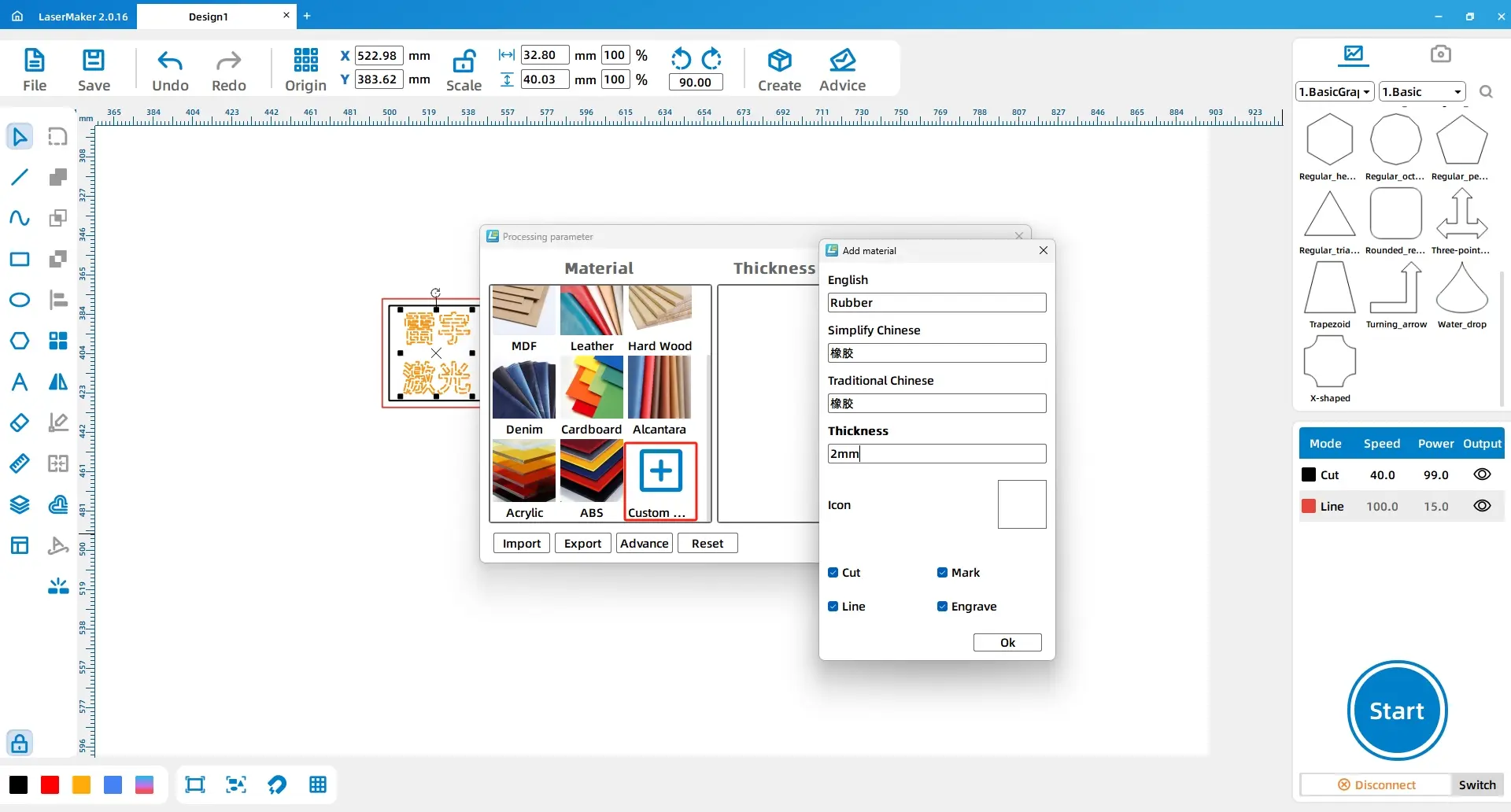Click the Mirror flip tool

58,382
